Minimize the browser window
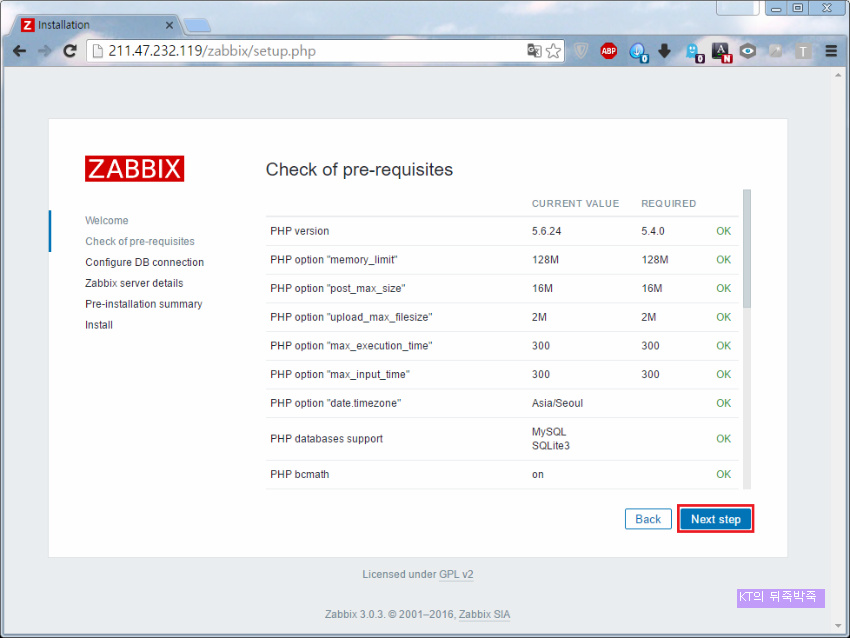Viewport: 850px width, 638px height. coord(776,9)
